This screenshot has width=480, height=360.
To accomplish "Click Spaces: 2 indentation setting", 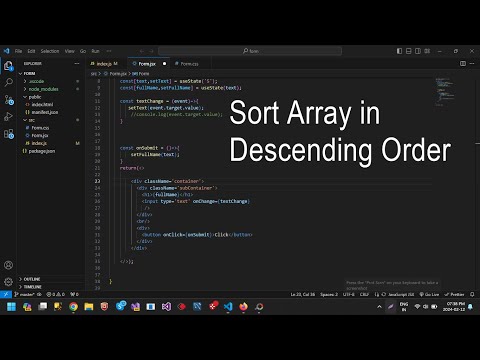I will 329,294.
